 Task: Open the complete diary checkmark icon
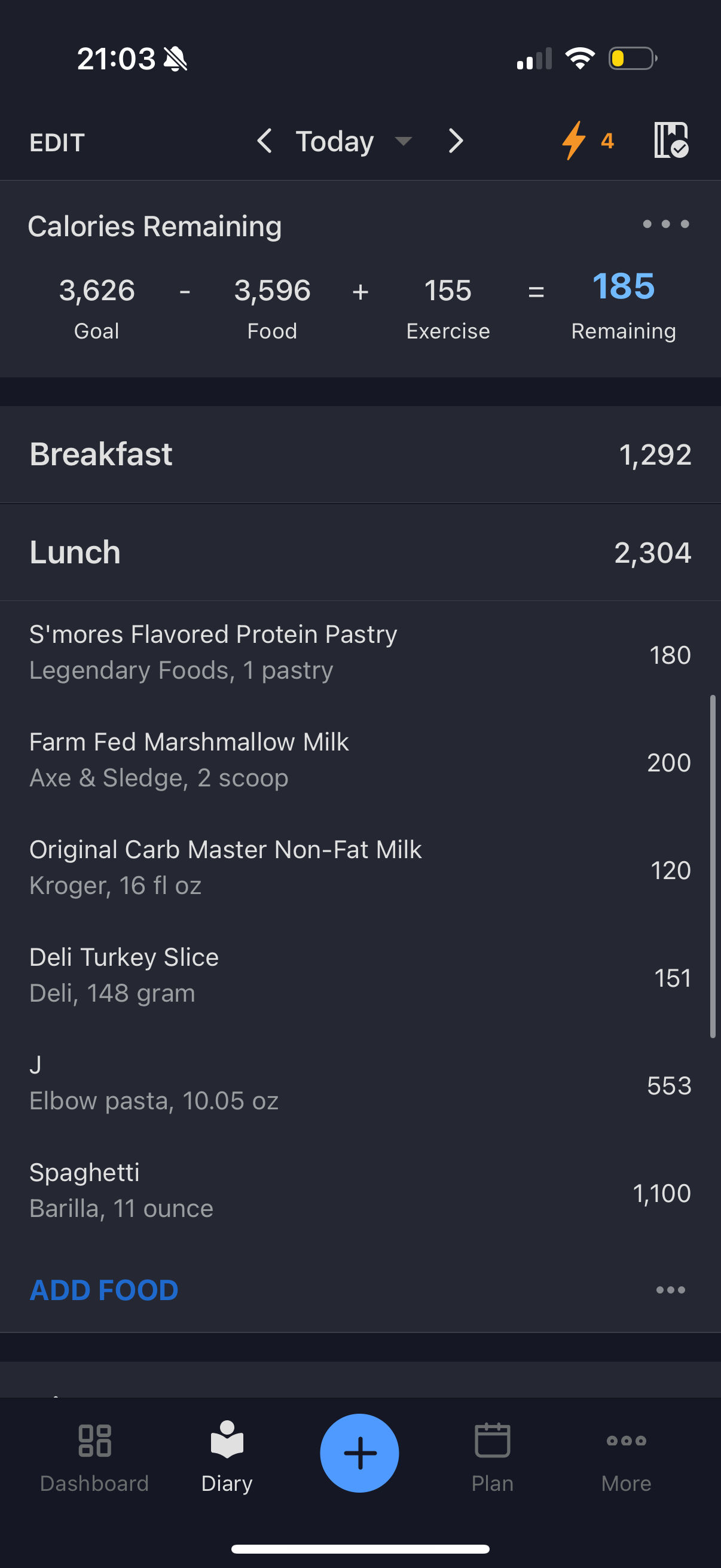click(x=671, y=141)
